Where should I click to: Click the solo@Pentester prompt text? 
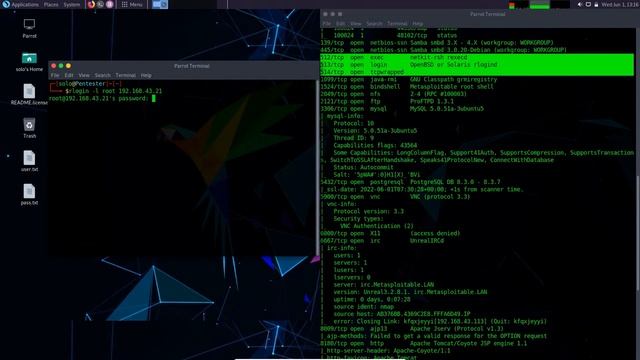[x=82, y=84]
